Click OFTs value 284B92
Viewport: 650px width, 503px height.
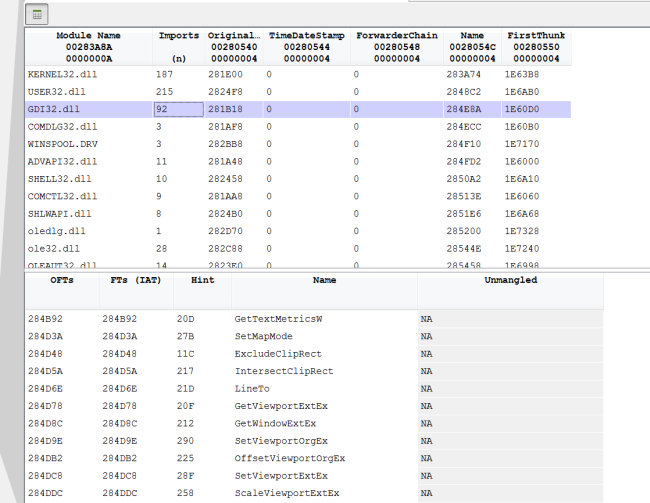[45, 319]
